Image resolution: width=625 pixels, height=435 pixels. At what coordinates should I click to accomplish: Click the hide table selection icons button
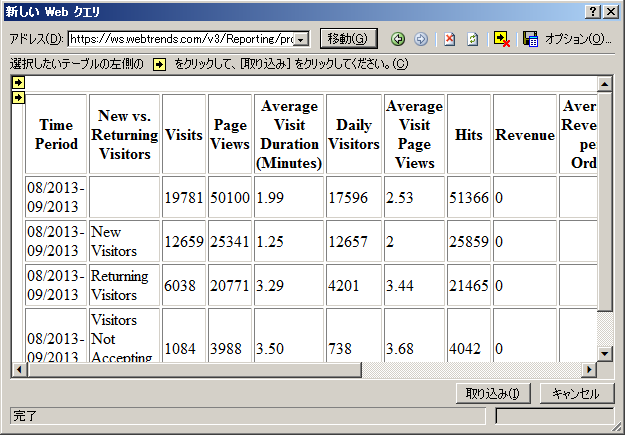point(502,39)
